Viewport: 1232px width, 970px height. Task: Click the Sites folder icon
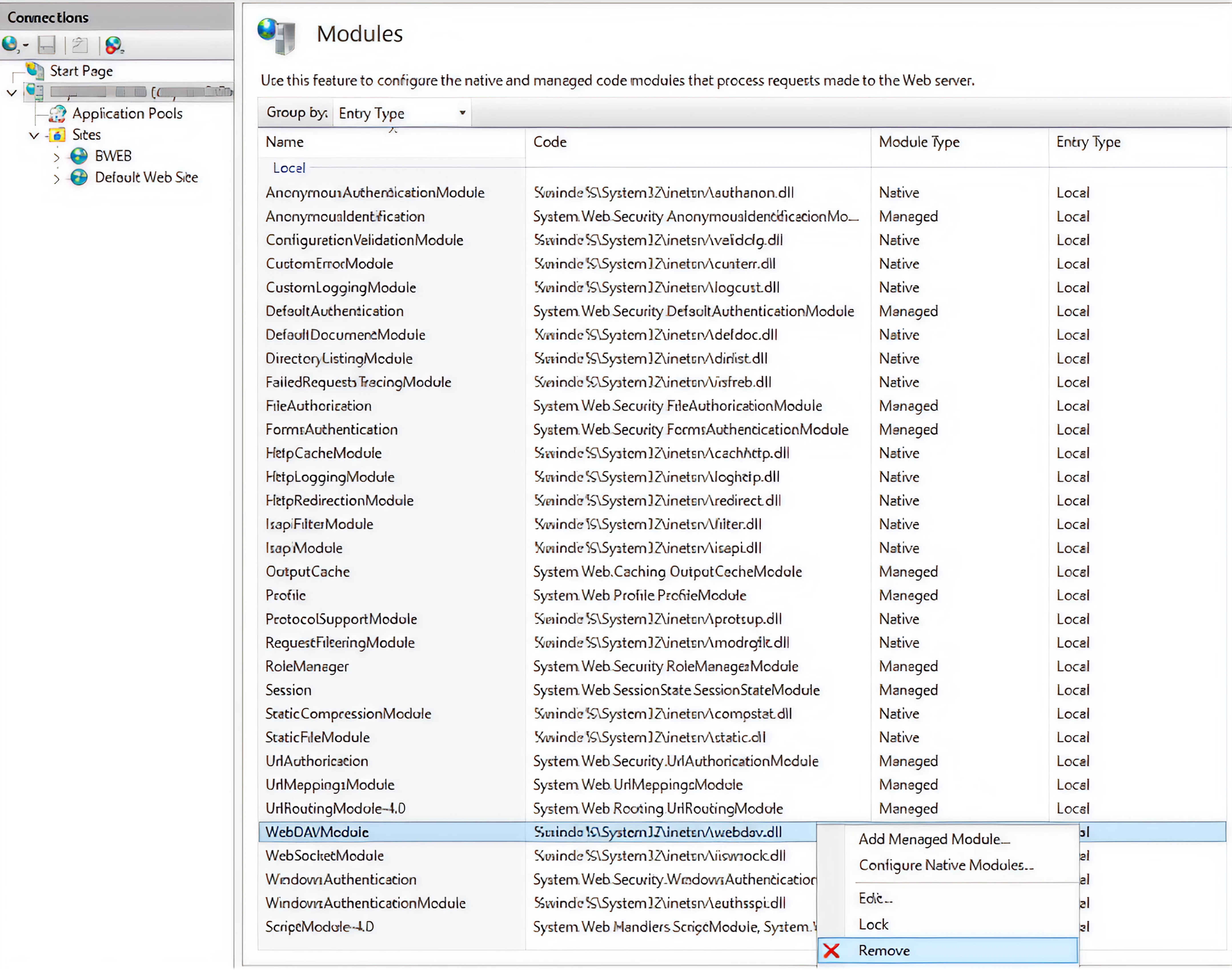57,135
